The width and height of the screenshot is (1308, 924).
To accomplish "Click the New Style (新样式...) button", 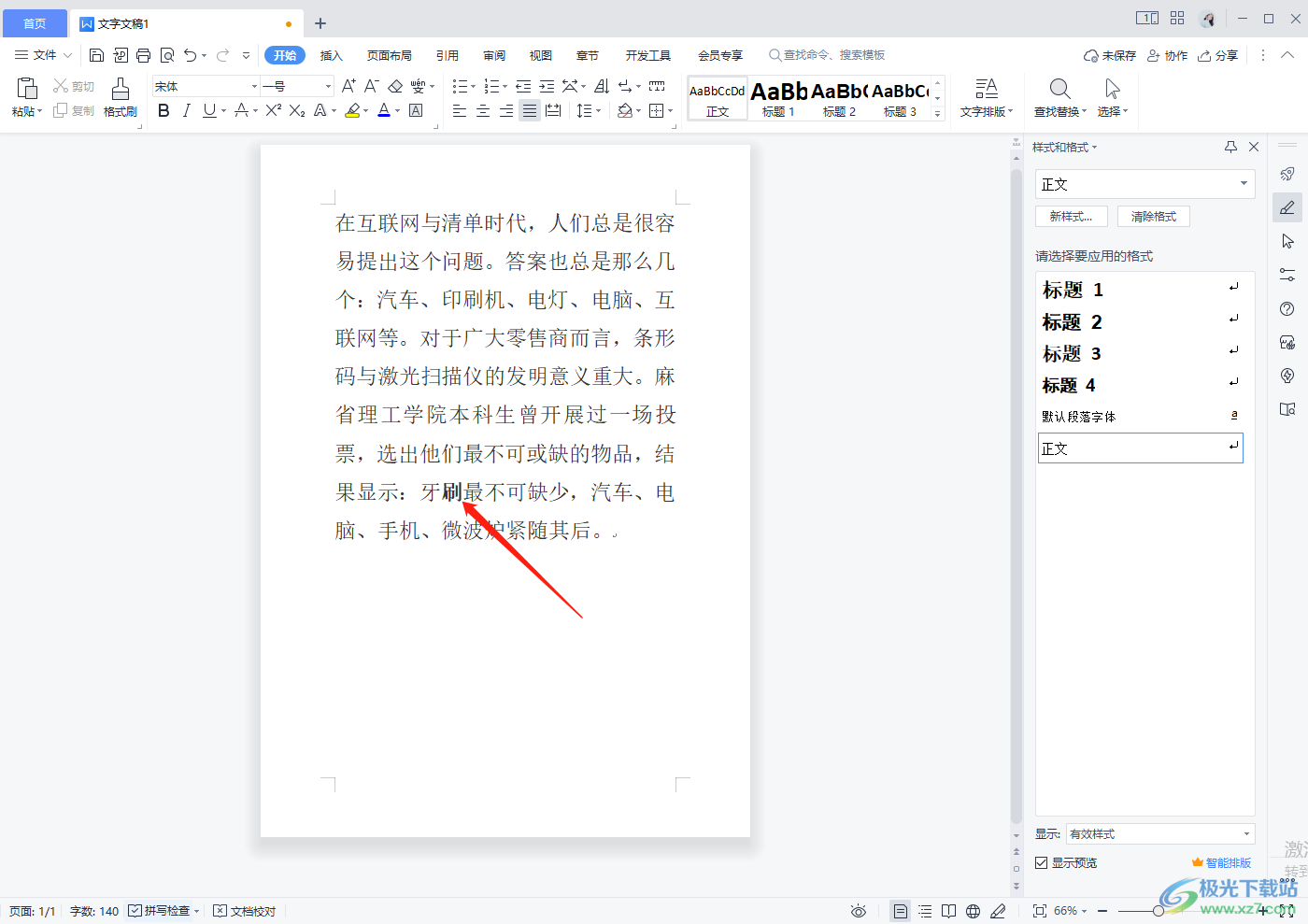I will tap(1071, 216).
